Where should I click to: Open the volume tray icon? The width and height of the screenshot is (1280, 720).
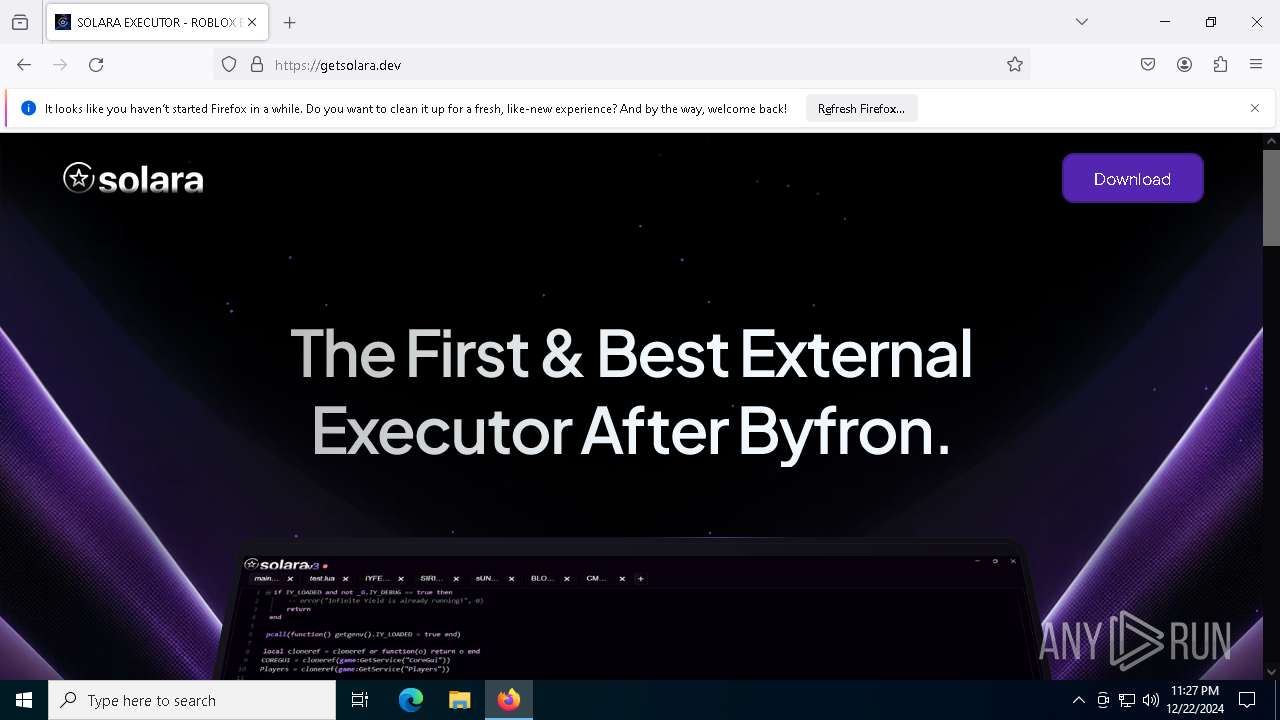[1151, 700]
